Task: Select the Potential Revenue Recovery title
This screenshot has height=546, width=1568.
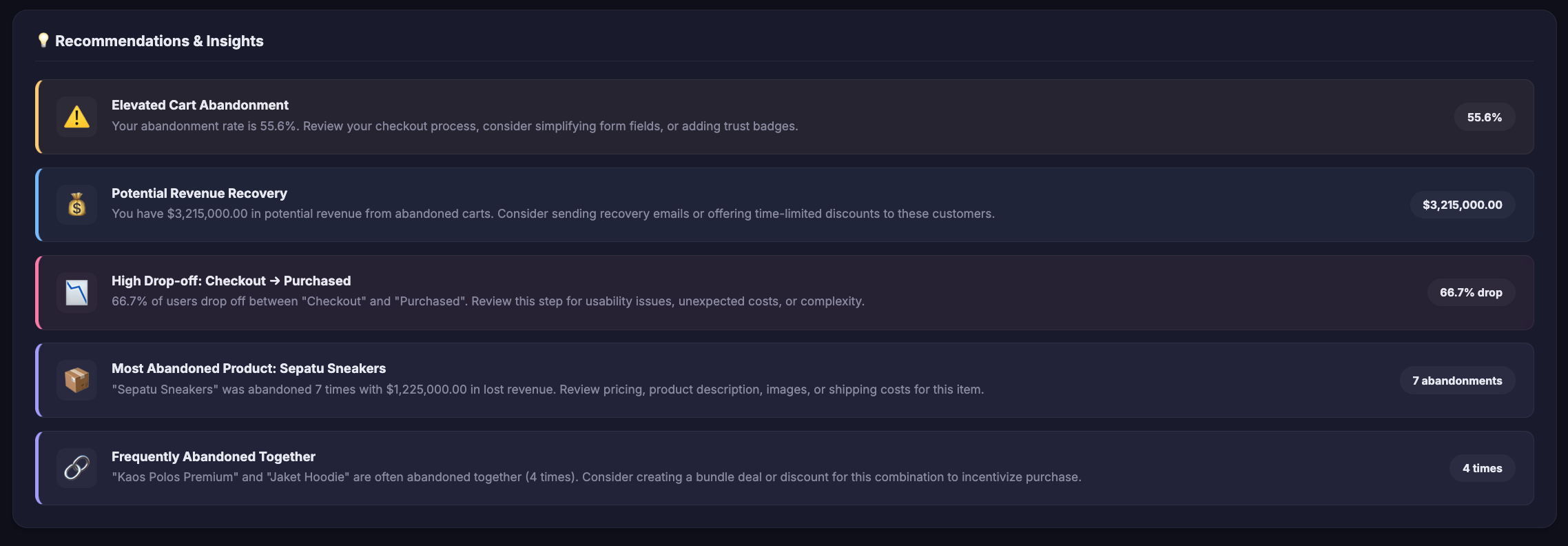Action: tap(199, 193)
